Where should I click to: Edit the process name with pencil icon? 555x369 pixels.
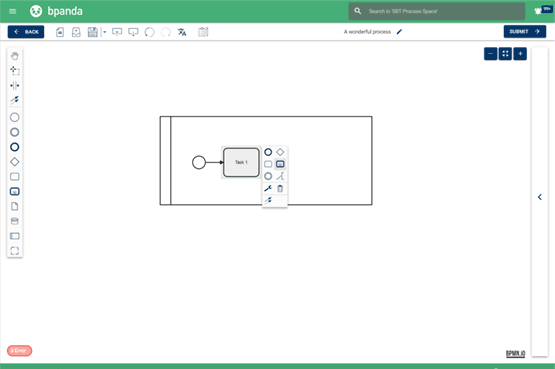pos(399,32)
